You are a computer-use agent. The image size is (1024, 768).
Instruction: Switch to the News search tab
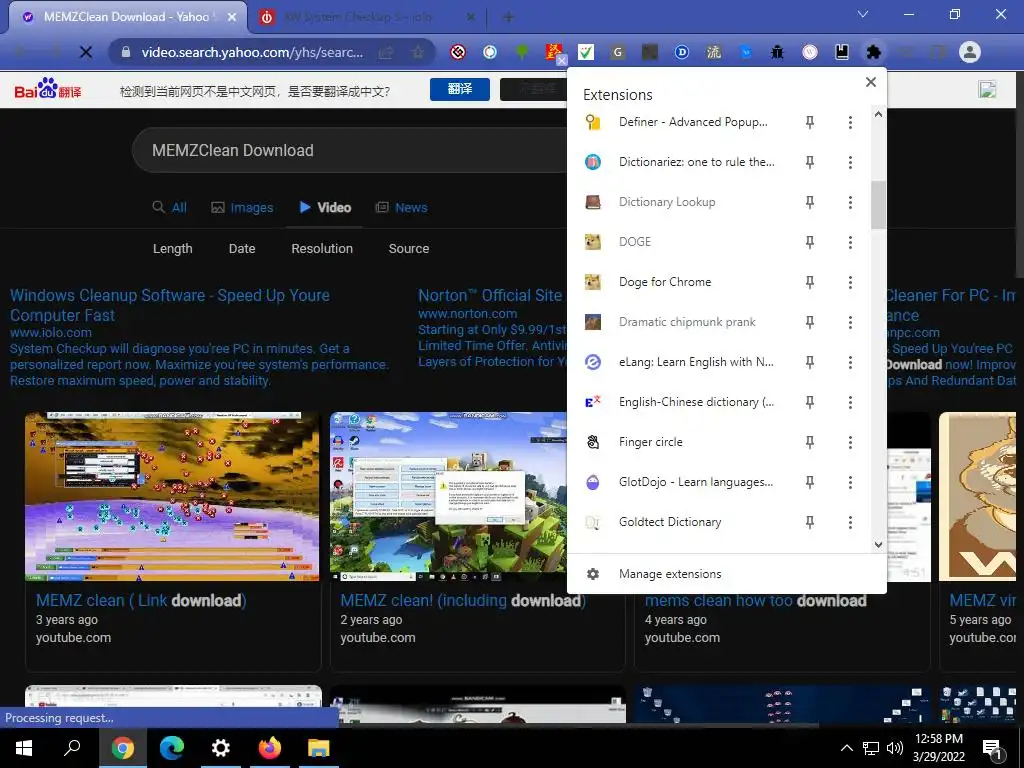coord(402,207)
